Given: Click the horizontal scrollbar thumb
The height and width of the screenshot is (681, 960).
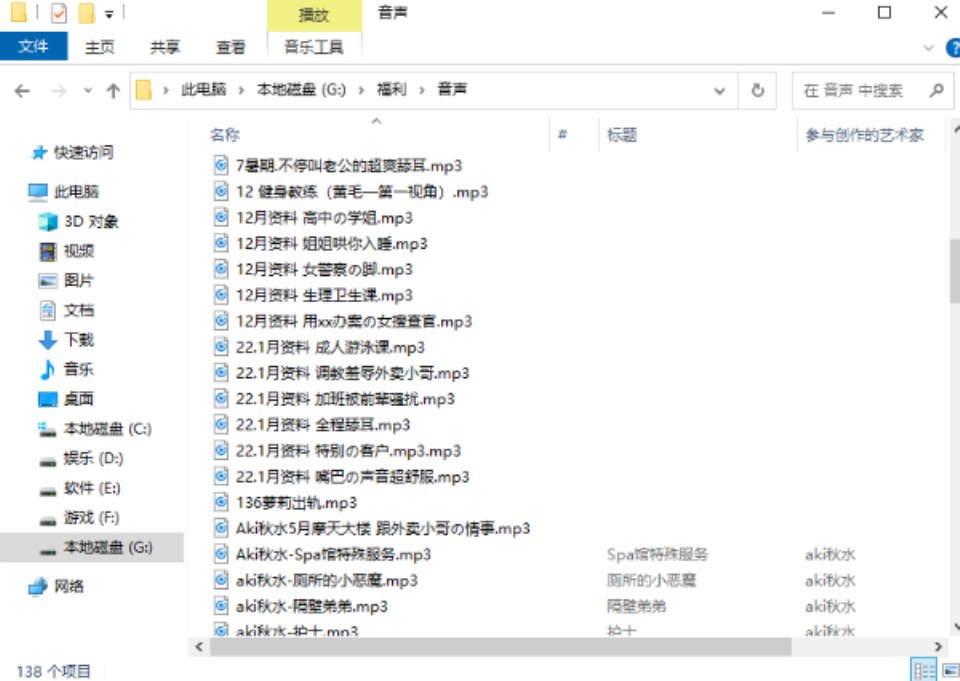Looking at the screenshot, I should click(x=500, y=646).
